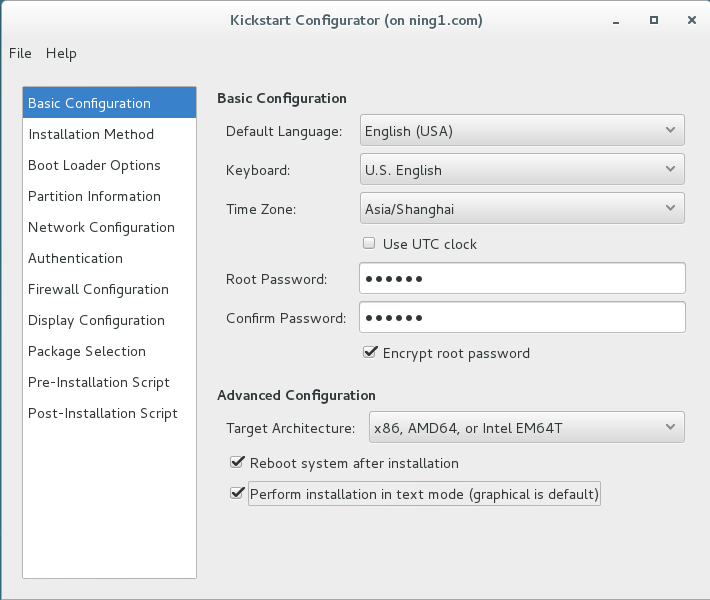This screenshot has width=710, height=600.
Task: Go to Boot Loader Options section
Action: click(94, 165)
